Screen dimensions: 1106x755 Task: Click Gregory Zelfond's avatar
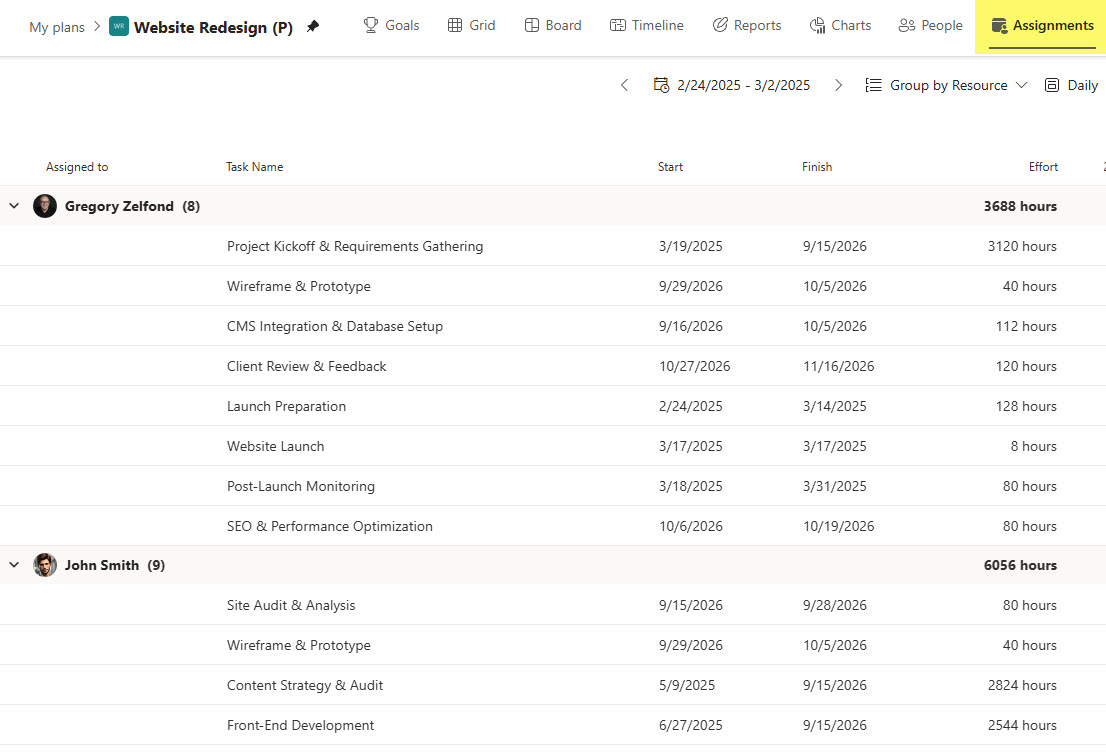tap(44, 206)
